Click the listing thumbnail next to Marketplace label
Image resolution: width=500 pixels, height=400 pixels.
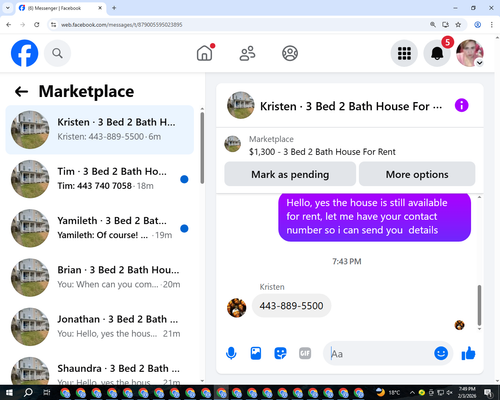tap(233, 144)
